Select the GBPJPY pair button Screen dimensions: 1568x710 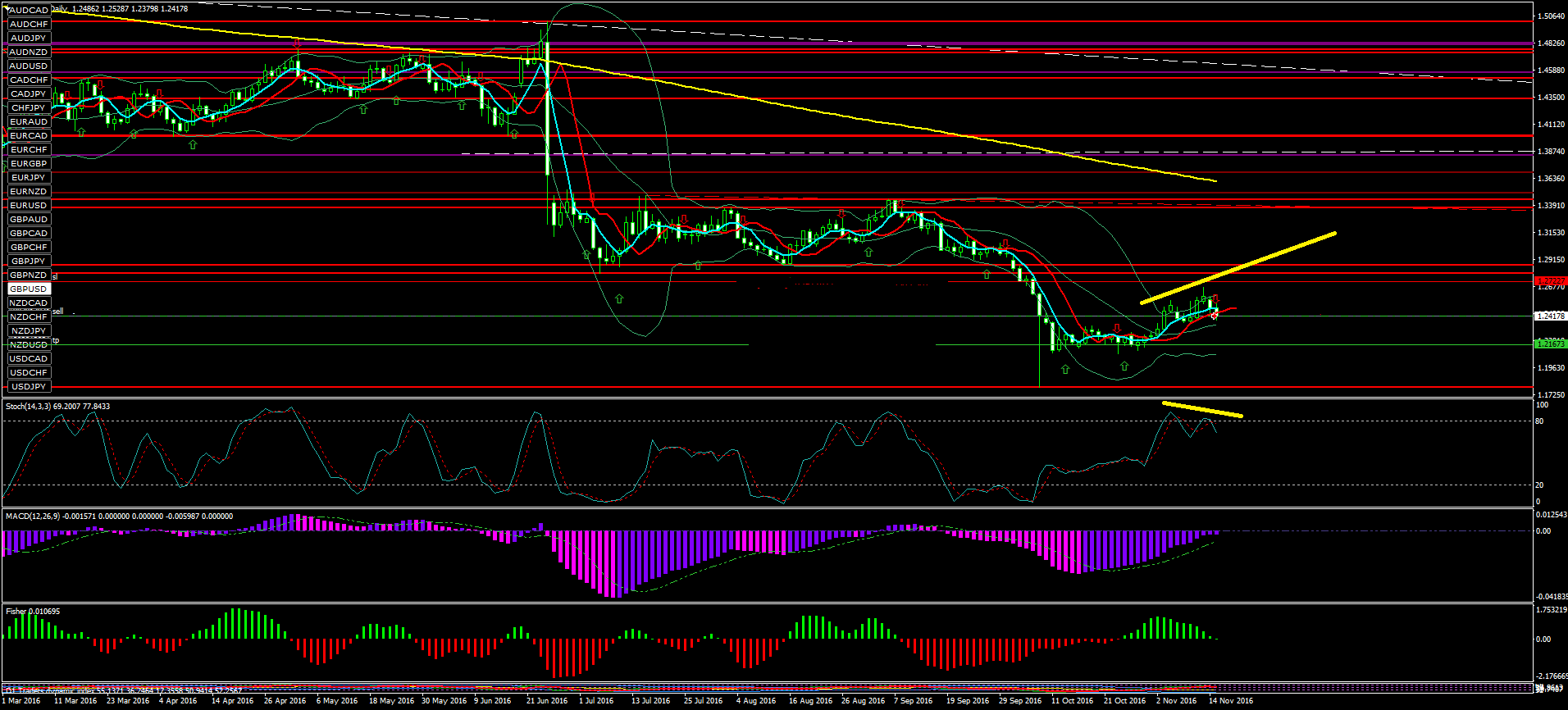coord(29,262)
